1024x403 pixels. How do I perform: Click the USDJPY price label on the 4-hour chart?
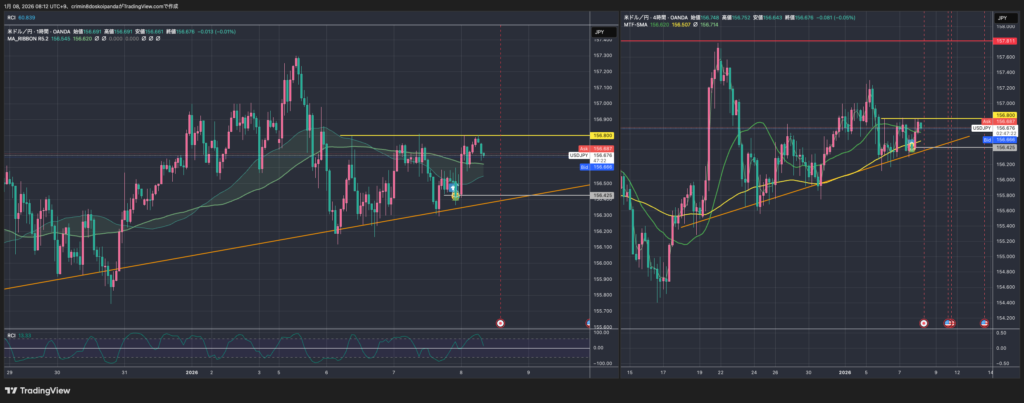click(986, 129)
